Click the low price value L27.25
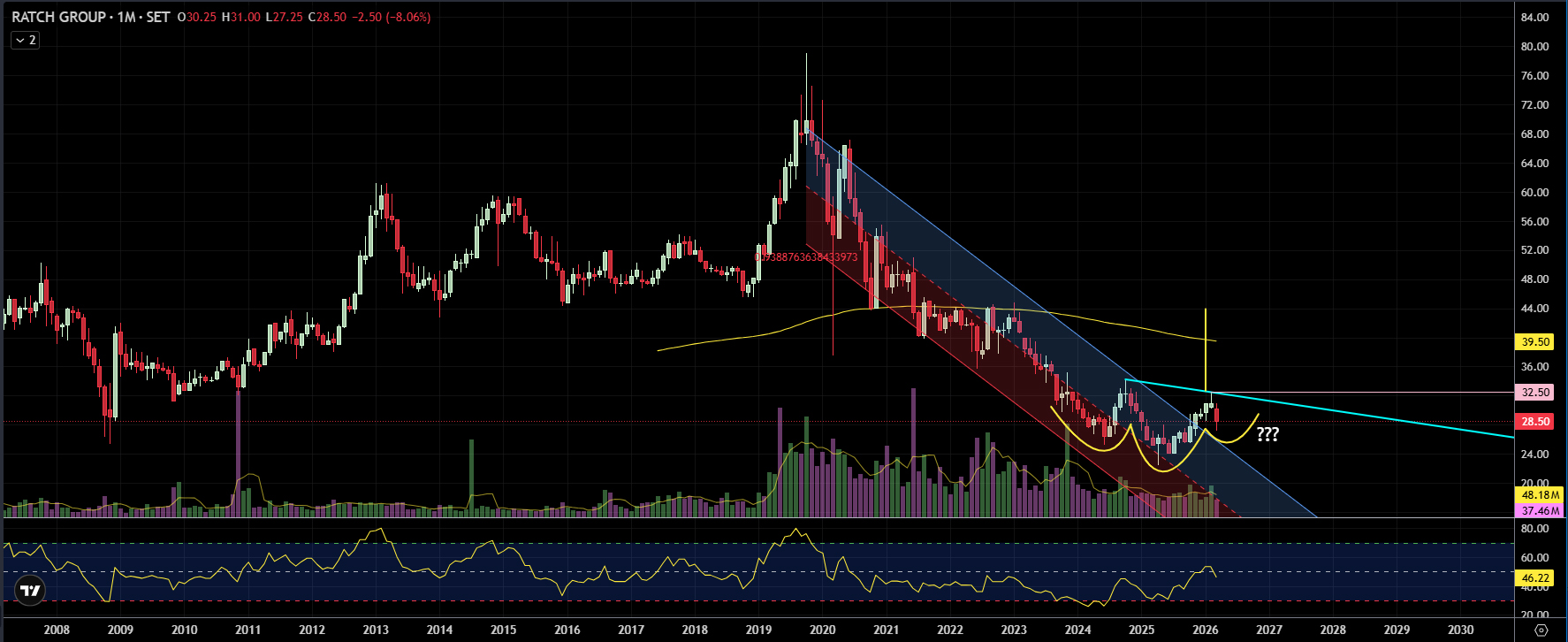This screenshot has width=1568, height=642. pyautogui.click(x=284, y=17)
